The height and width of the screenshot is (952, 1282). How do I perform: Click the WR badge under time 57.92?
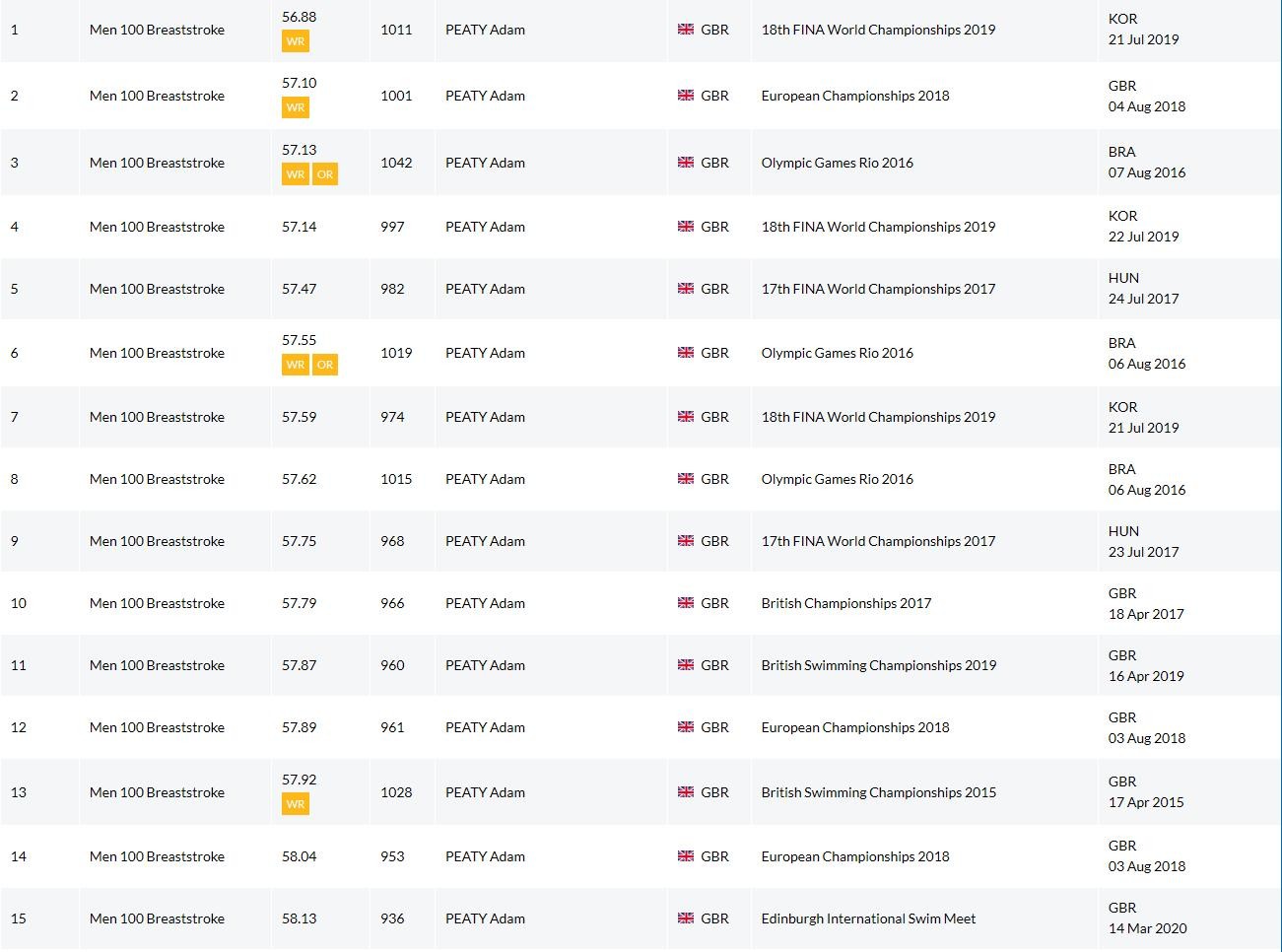point(295,804)
